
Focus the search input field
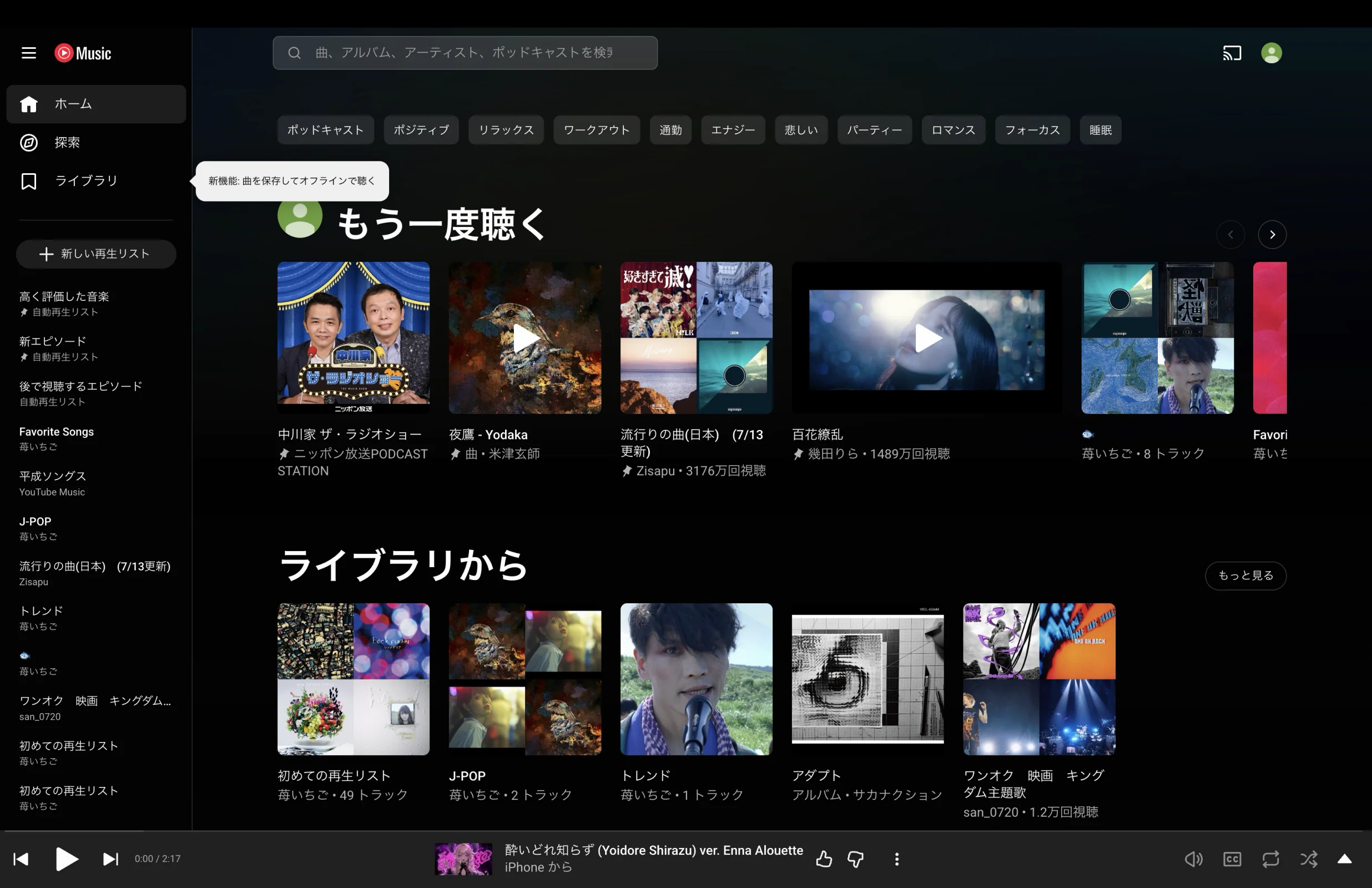(465, 53)
